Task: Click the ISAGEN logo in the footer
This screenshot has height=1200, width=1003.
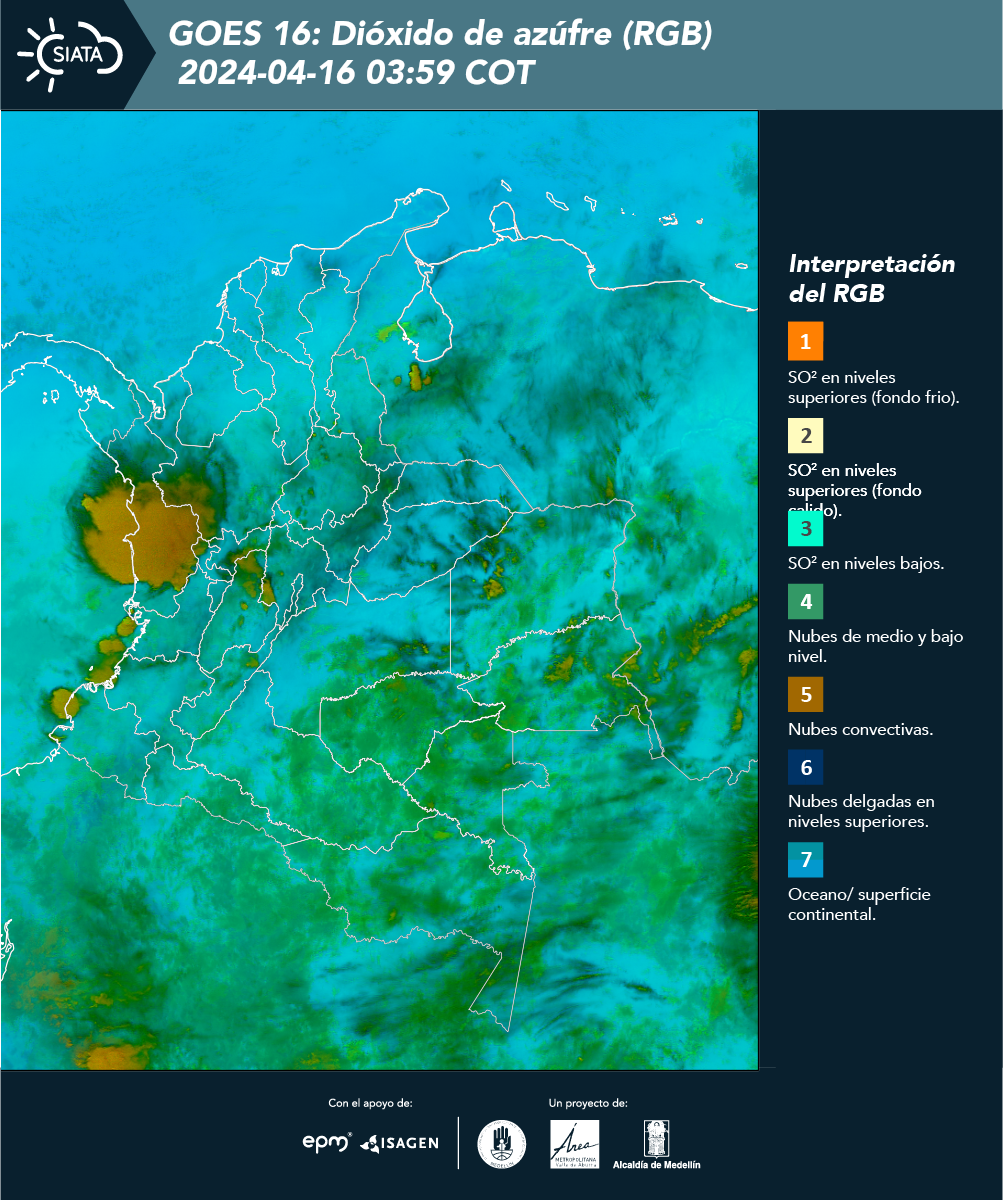Action: pos(399,1143)
